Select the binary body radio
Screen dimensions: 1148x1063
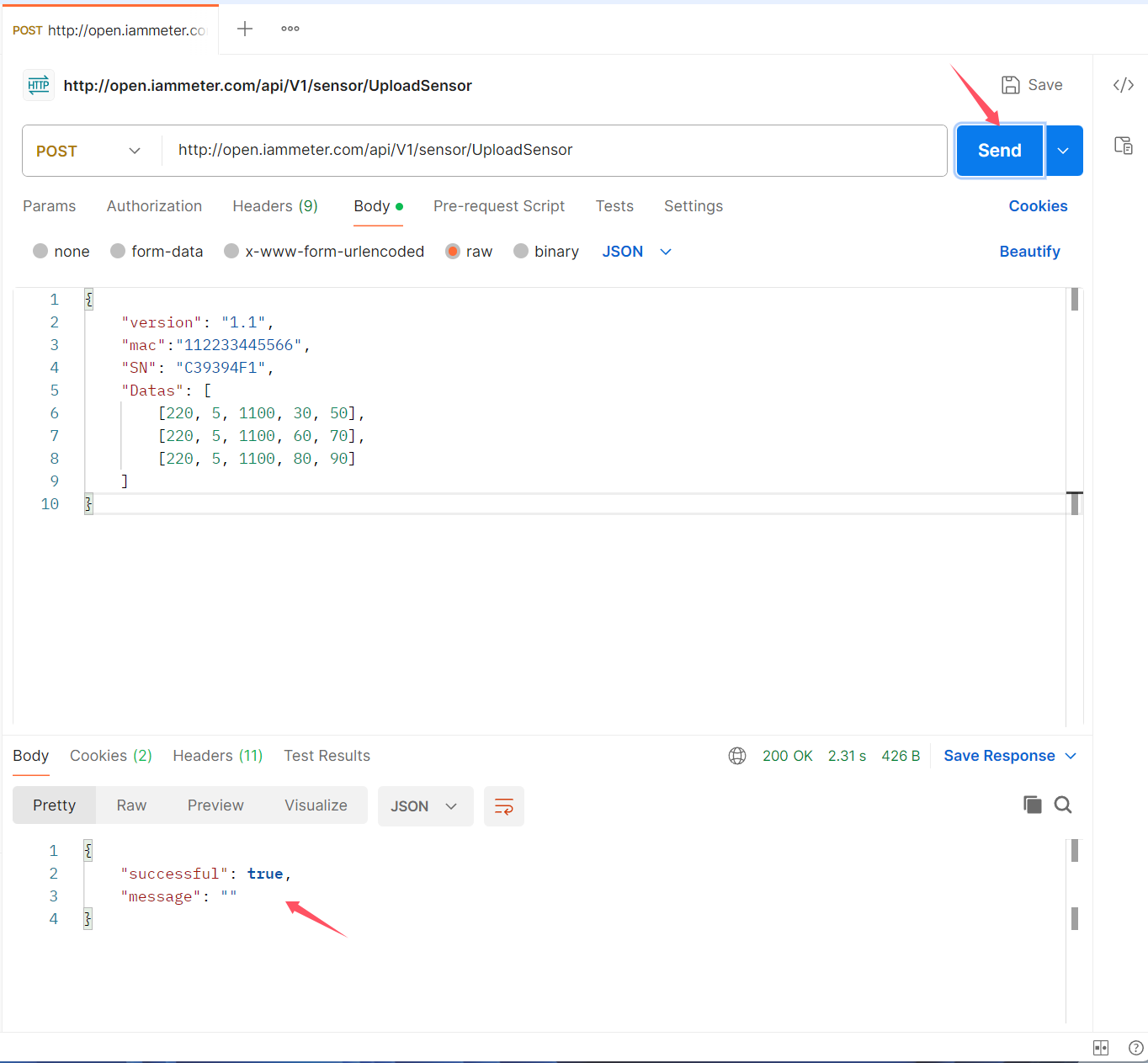pyautogui.click(x=521, y=251)
